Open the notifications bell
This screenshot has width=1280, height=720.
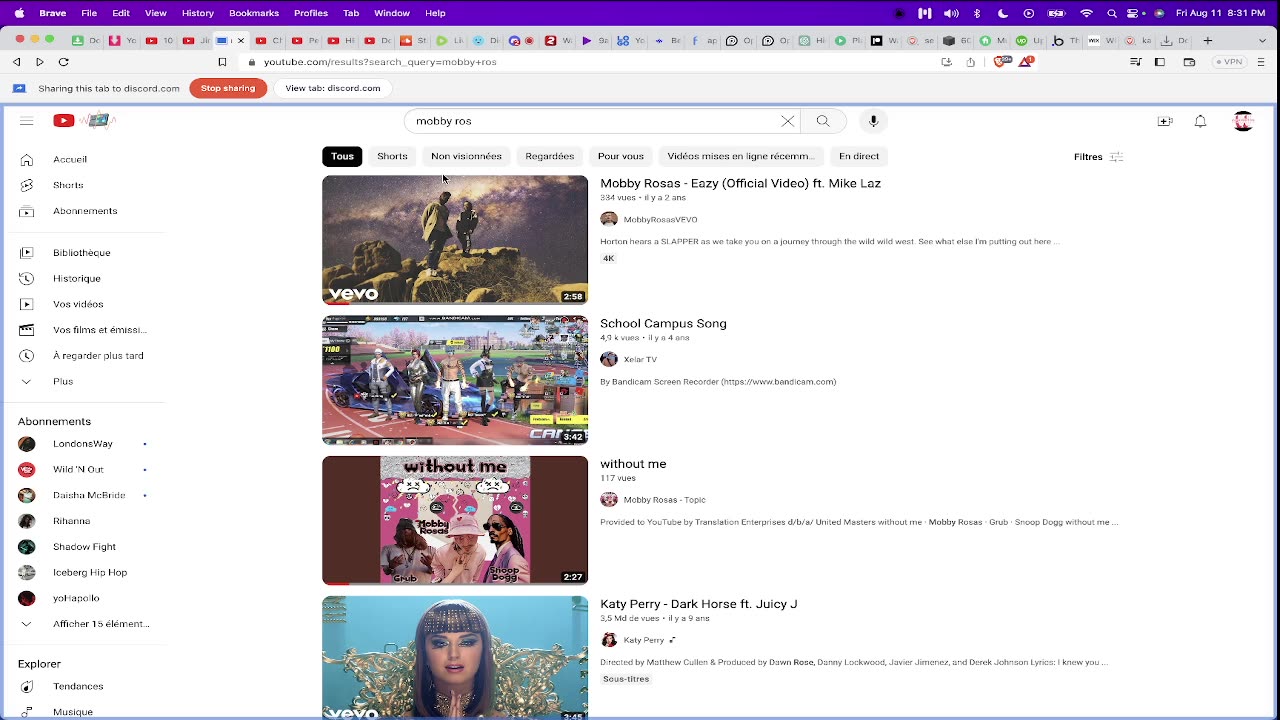point(1200,121)
